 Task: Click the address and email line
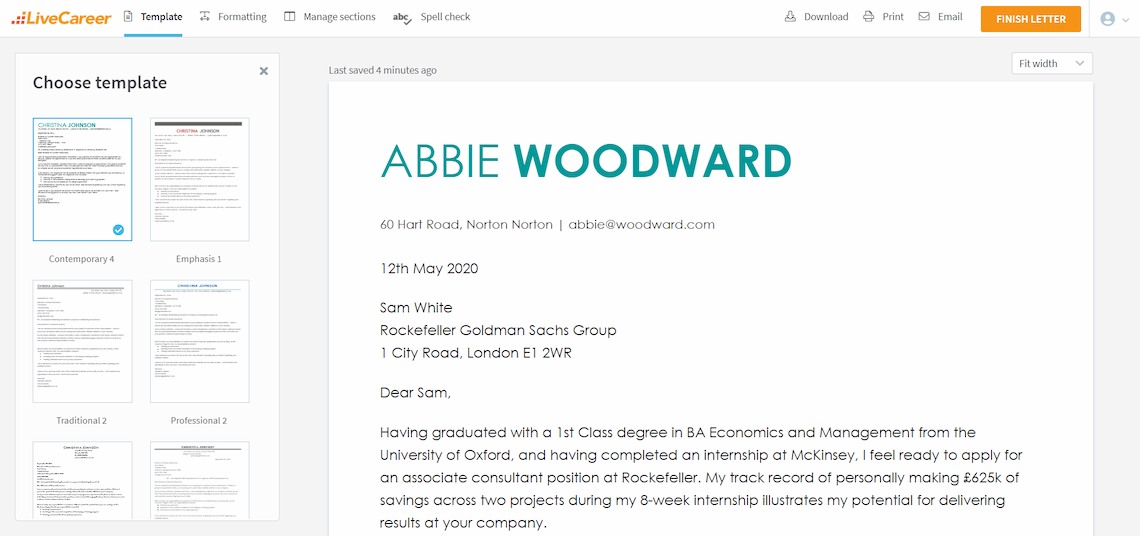[x=547, y=224]
